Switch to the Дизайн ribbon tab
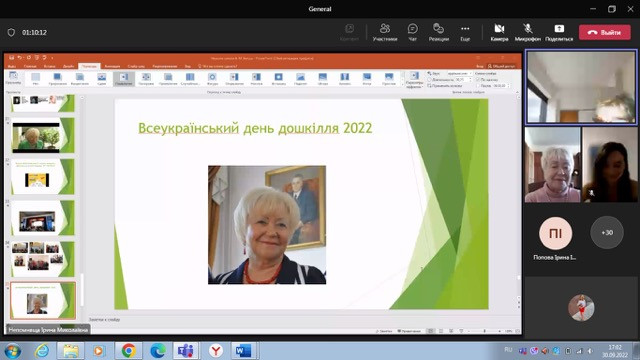The image size is (640, 360). (x=69, y=66)
